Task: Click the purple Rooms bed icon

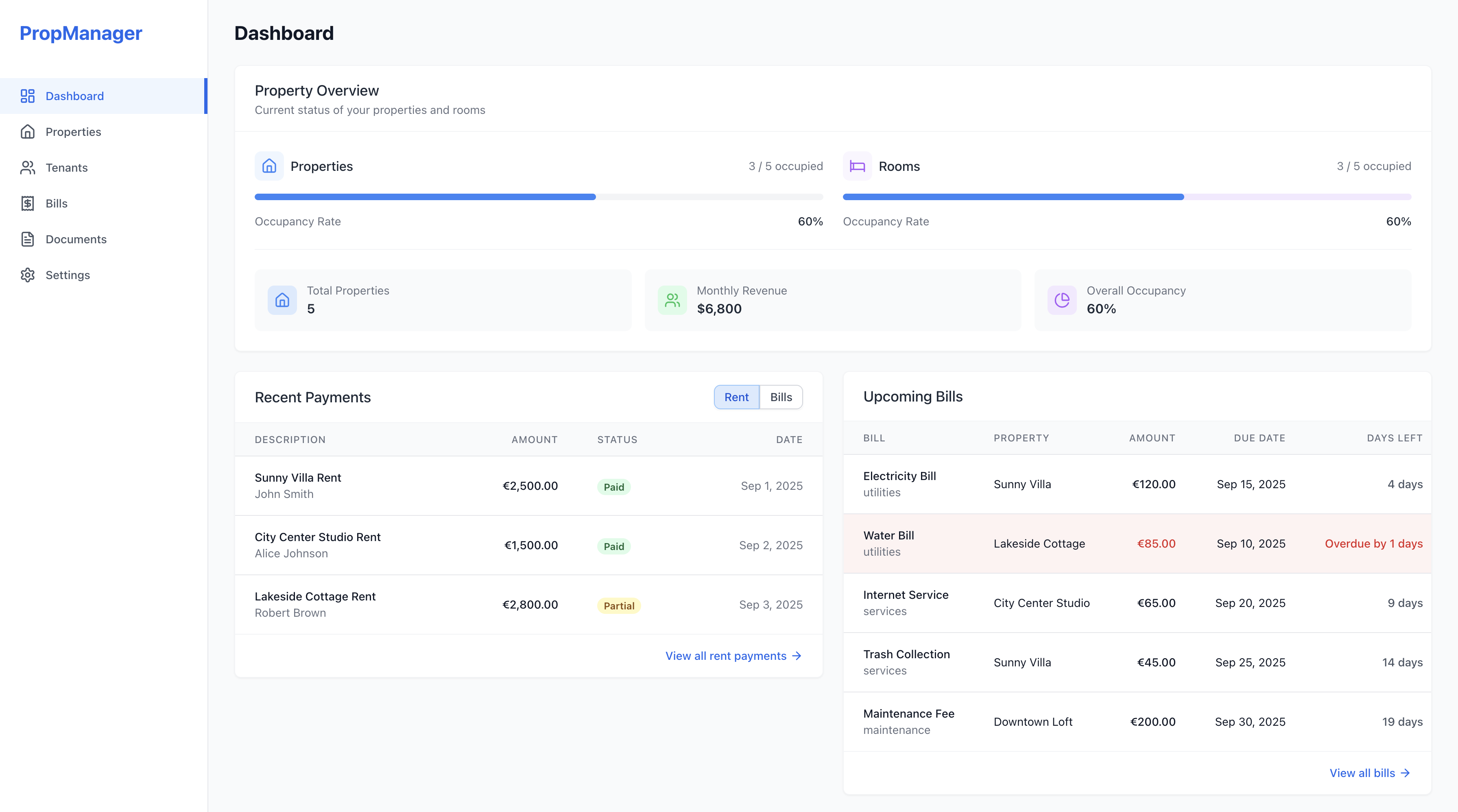Action: [x=857, y=166]
